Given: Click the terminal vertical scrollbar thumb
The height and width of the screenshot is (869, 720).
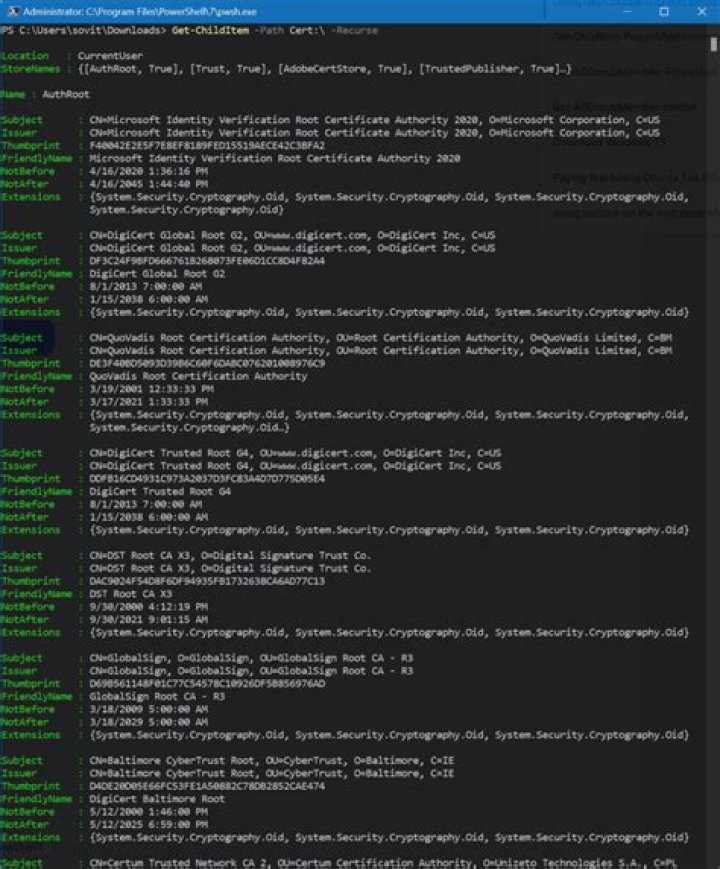Looking at the screenshot, I should coord(713,45).
